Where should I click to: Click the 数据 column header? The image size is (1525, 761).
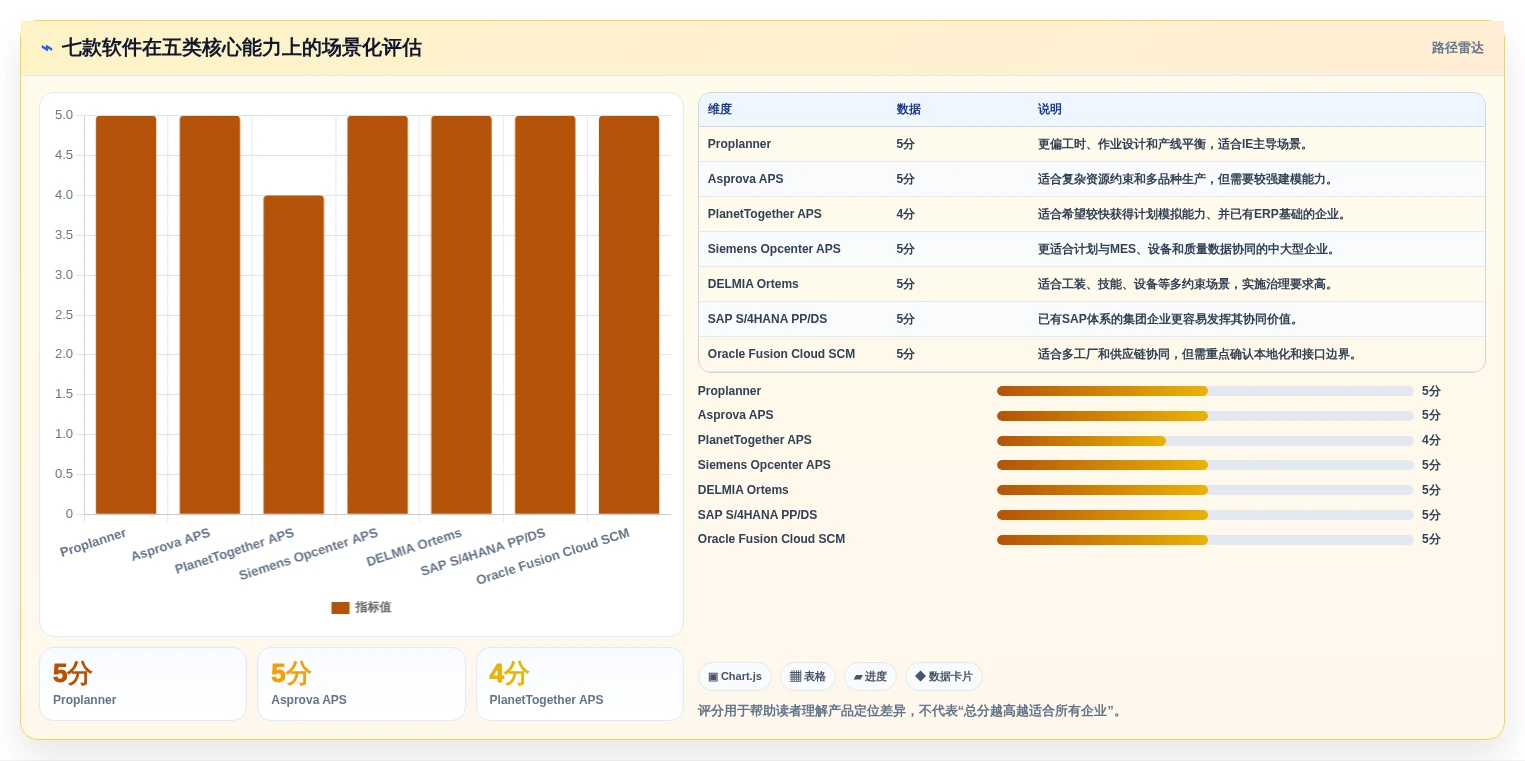(908, 110)
